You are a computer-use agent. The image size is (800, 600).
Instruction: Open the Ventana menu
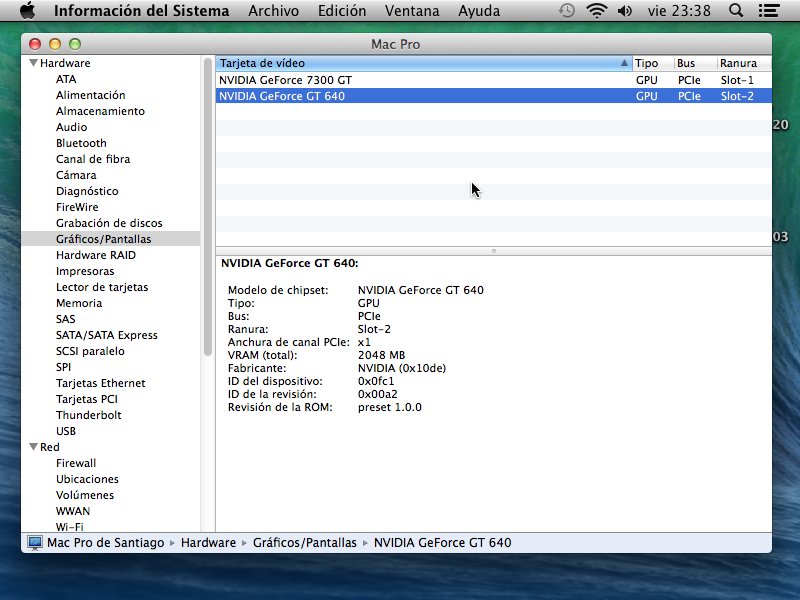(412, 11)
